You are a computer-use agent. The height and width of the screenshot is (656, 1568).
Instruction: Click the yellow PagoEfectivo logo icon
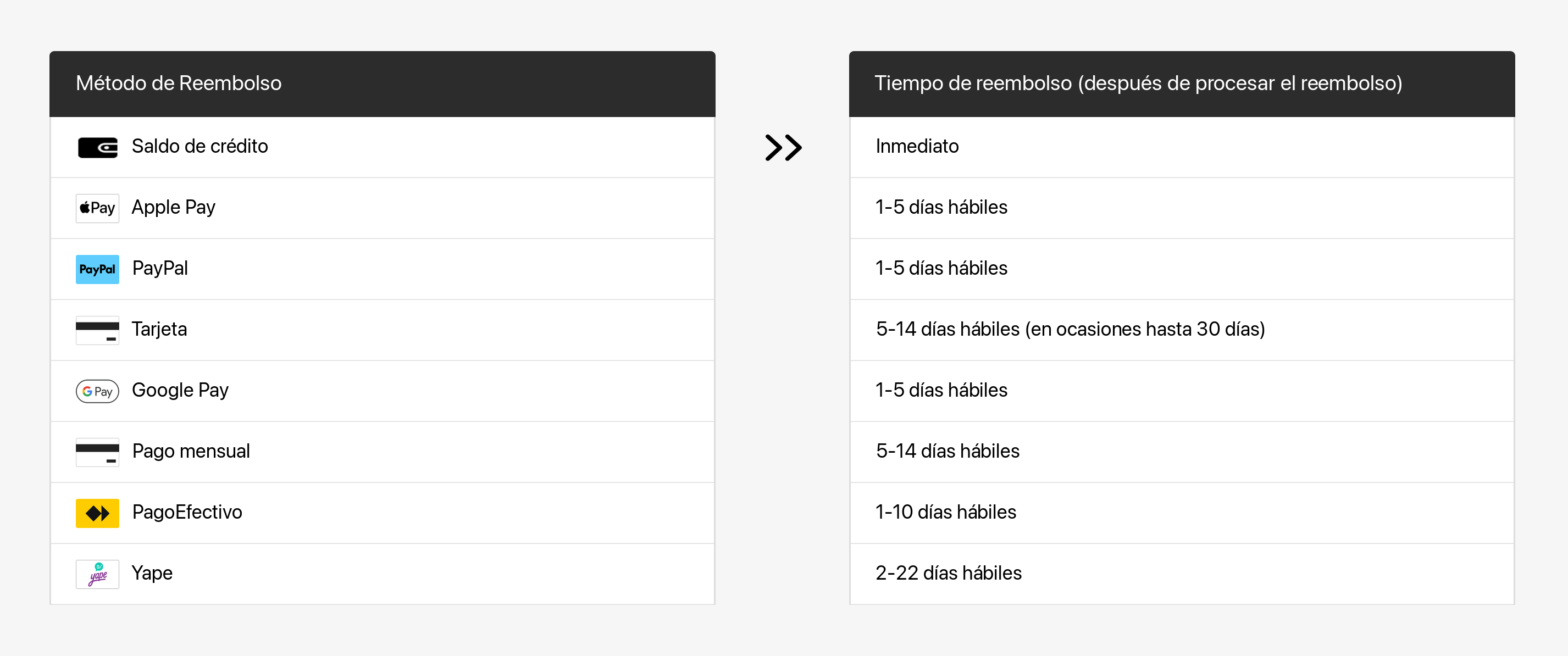click(x=97, y=513)
